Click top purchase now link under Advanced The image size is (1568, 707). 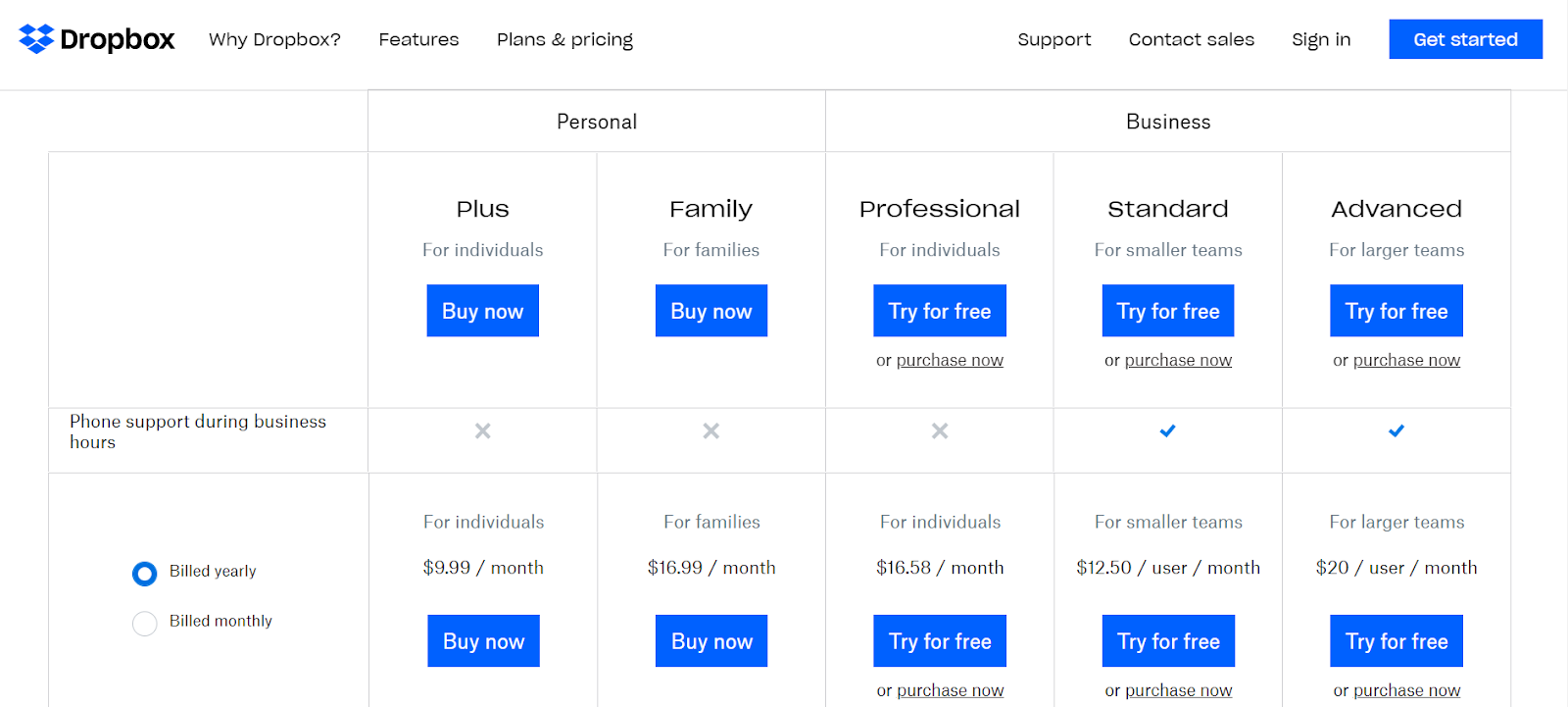pyautogui.click(x=1405, y=361)
